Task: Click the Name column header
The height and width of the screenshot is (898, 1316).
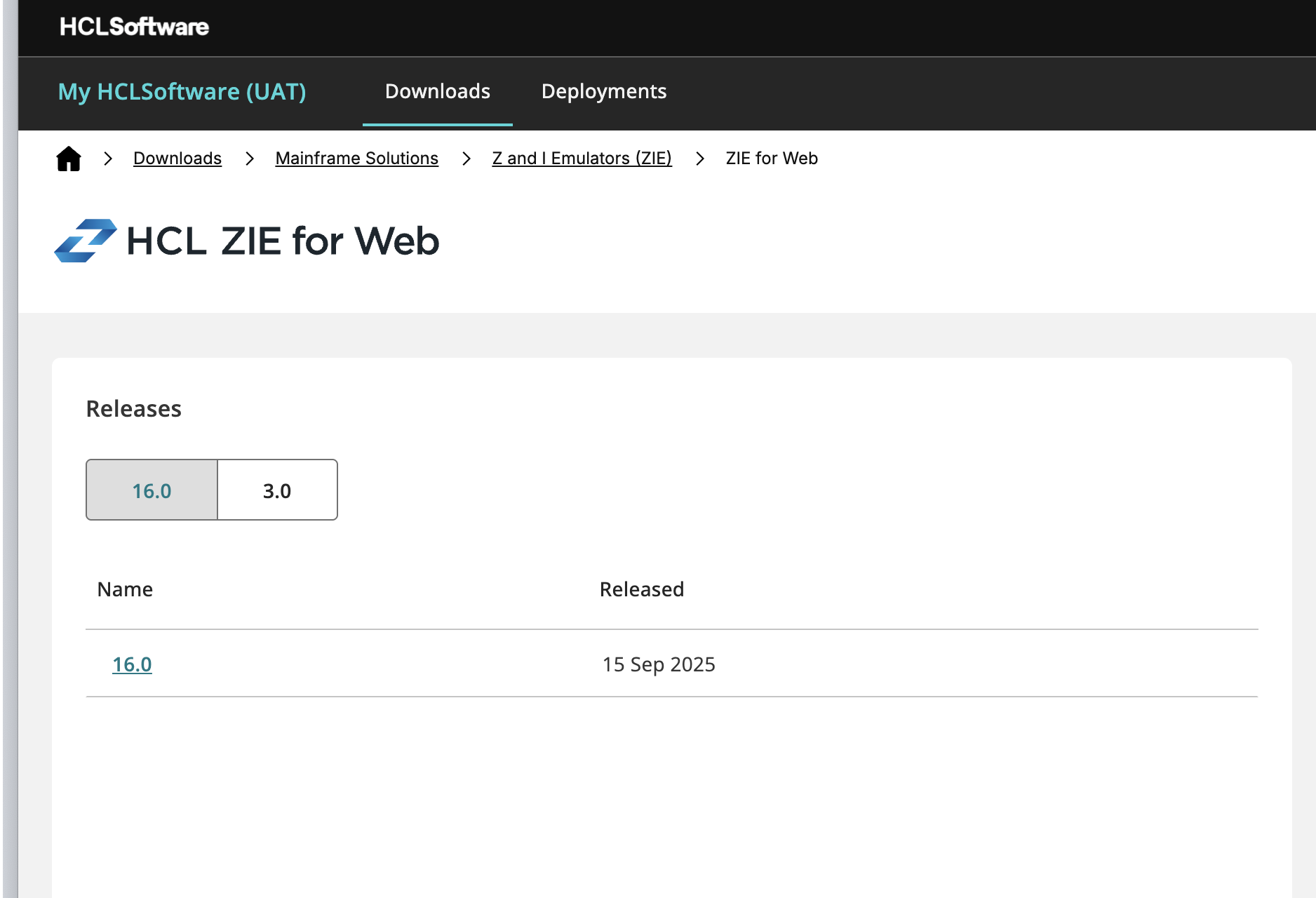Action: (125, 589)
